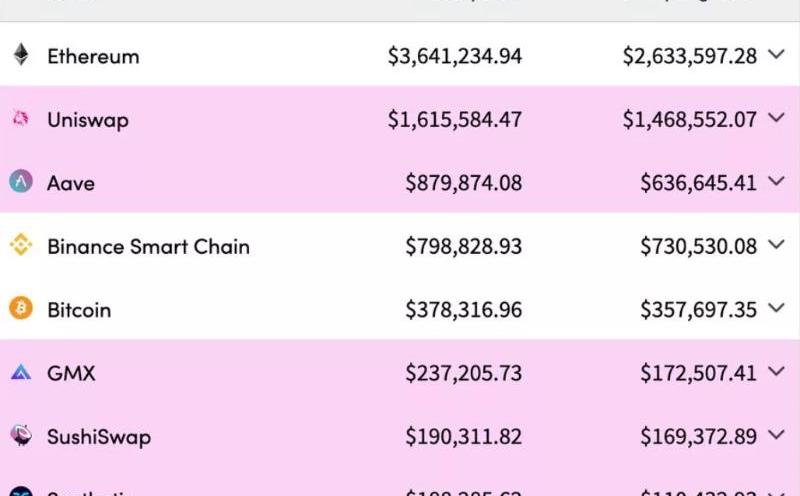Screen dimensions: 800x496
Task: Expand the Ethereum row chevron
Action: tap(777, 56)
